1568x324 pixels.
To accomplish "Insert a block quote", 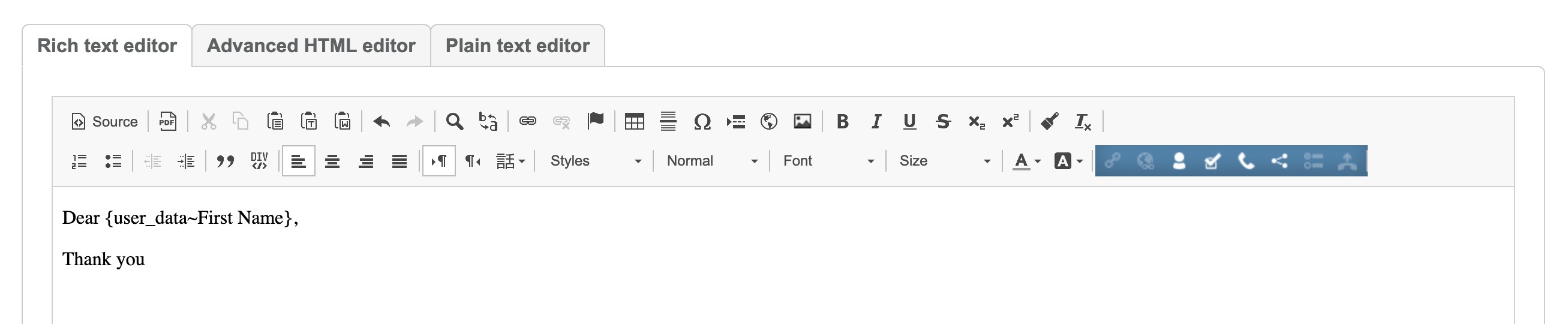I will (x=225, y=161).
